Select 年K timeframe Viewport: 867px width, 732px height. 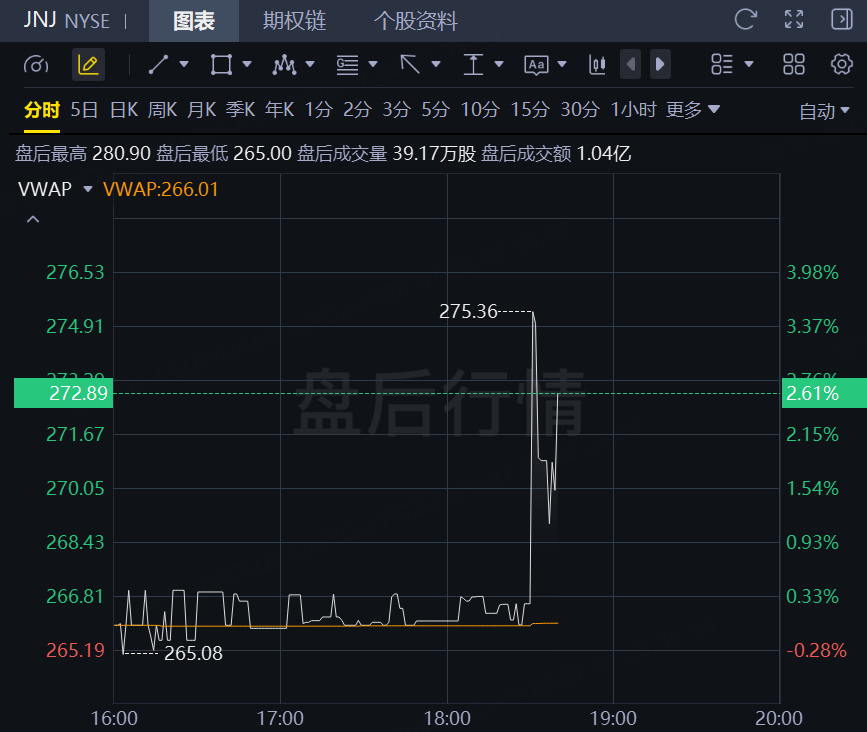pos(279,110)
